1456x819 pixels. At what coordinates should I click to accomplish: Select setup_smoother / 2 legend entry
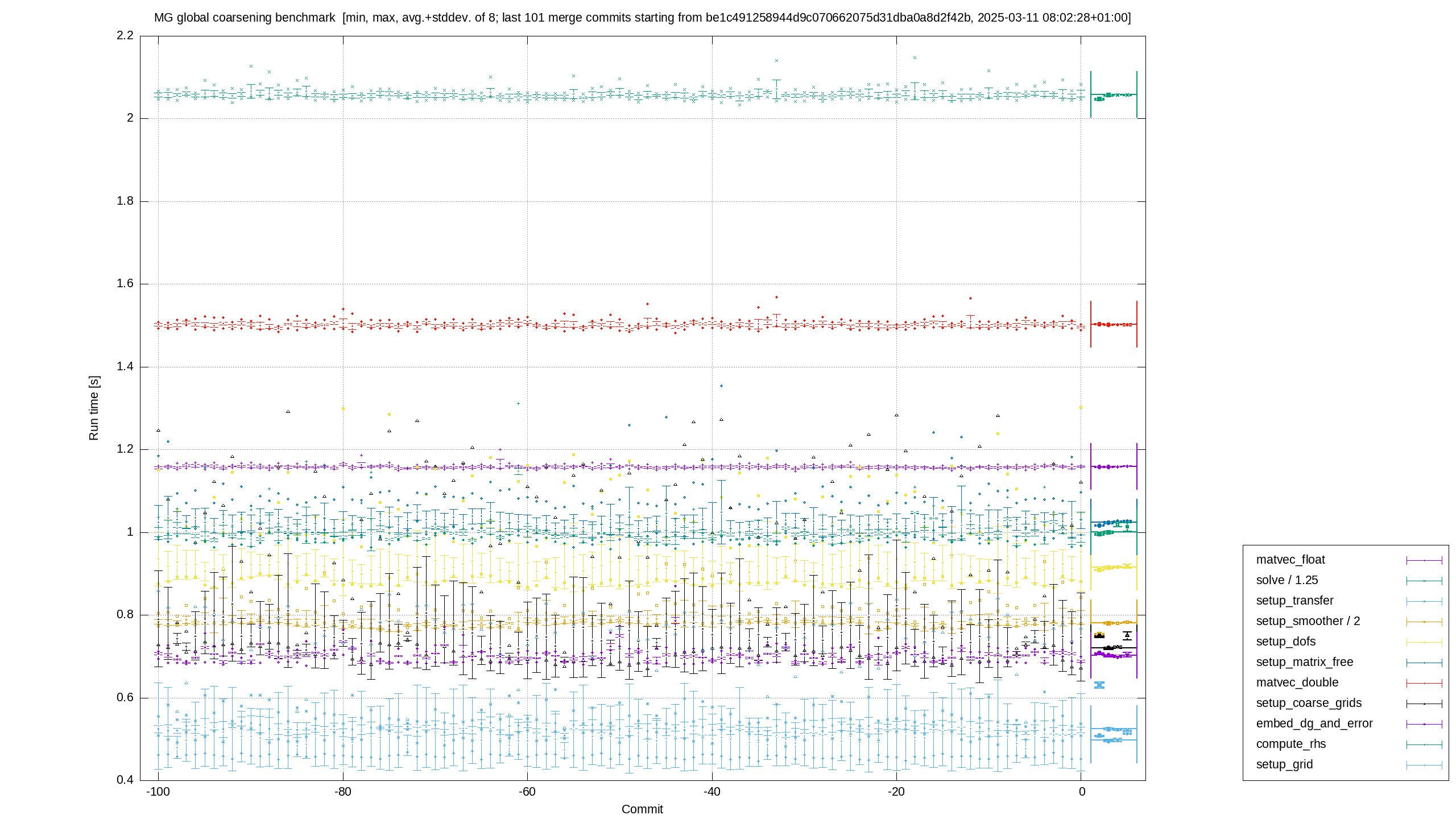tap(1308, 621)
